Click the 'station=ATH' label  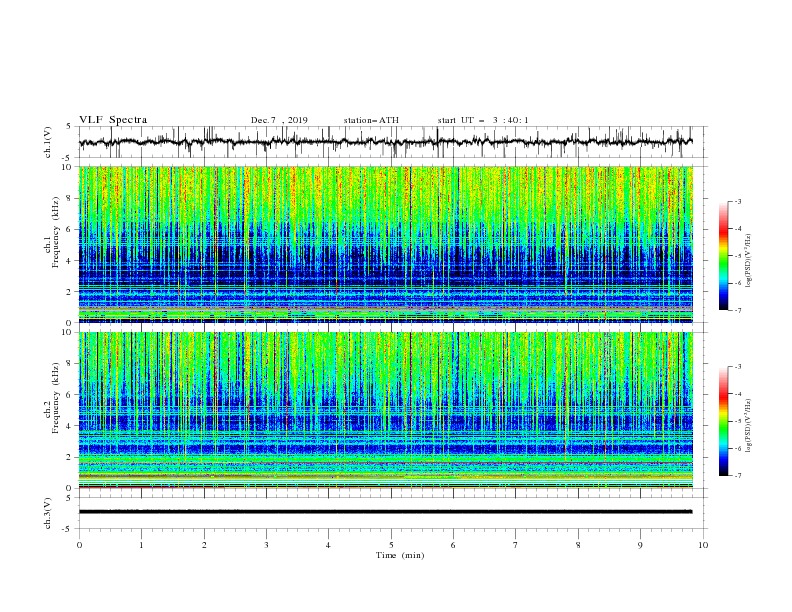371,120
